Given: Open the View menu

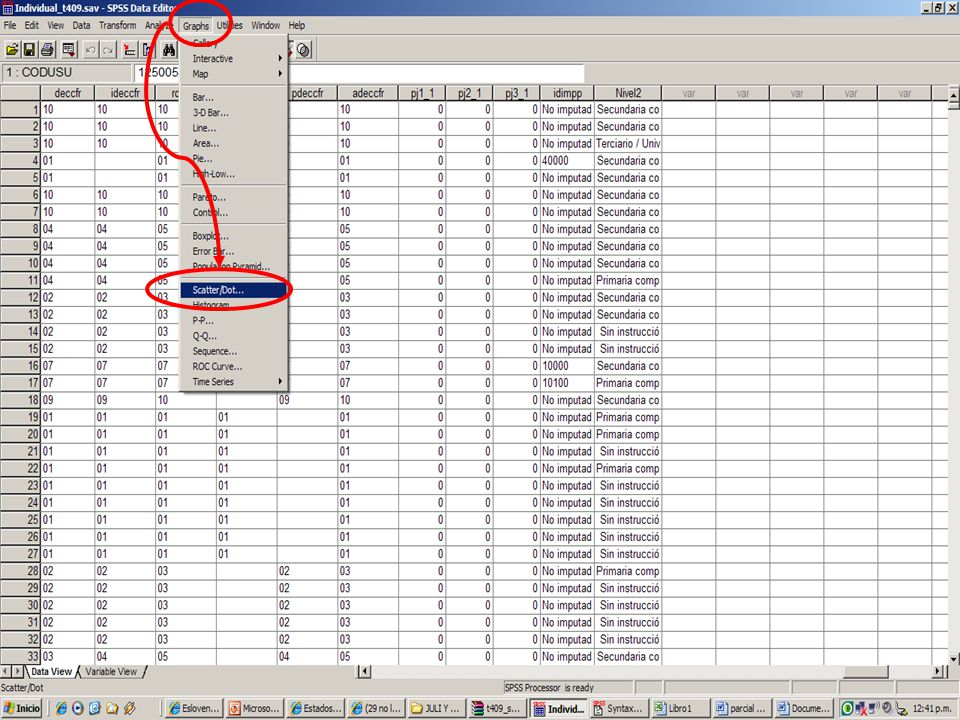Looking at the screenshot, I should pos(56,25).
